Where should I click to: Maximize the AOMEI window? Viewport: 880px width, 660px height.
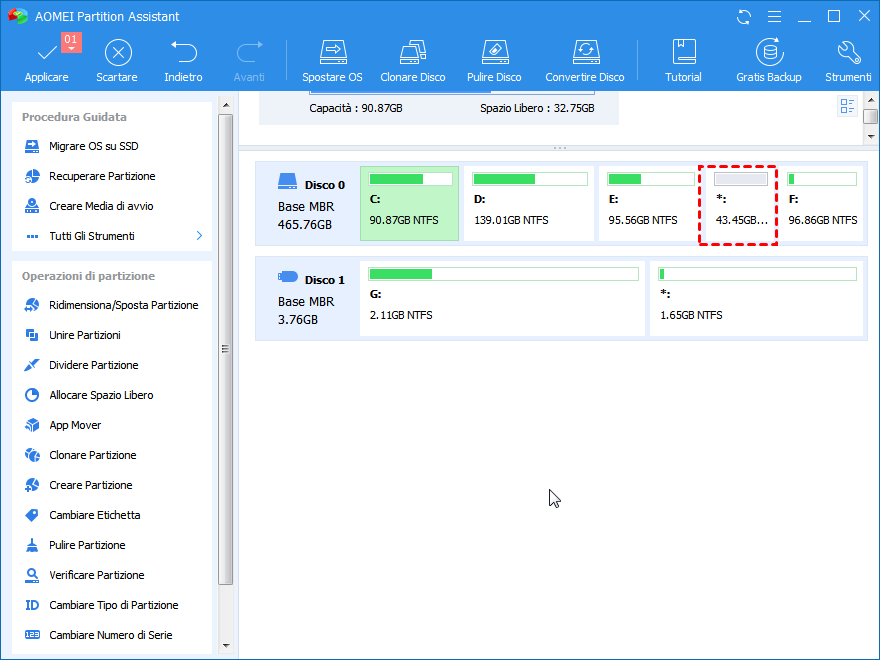[x=834, y=16]
